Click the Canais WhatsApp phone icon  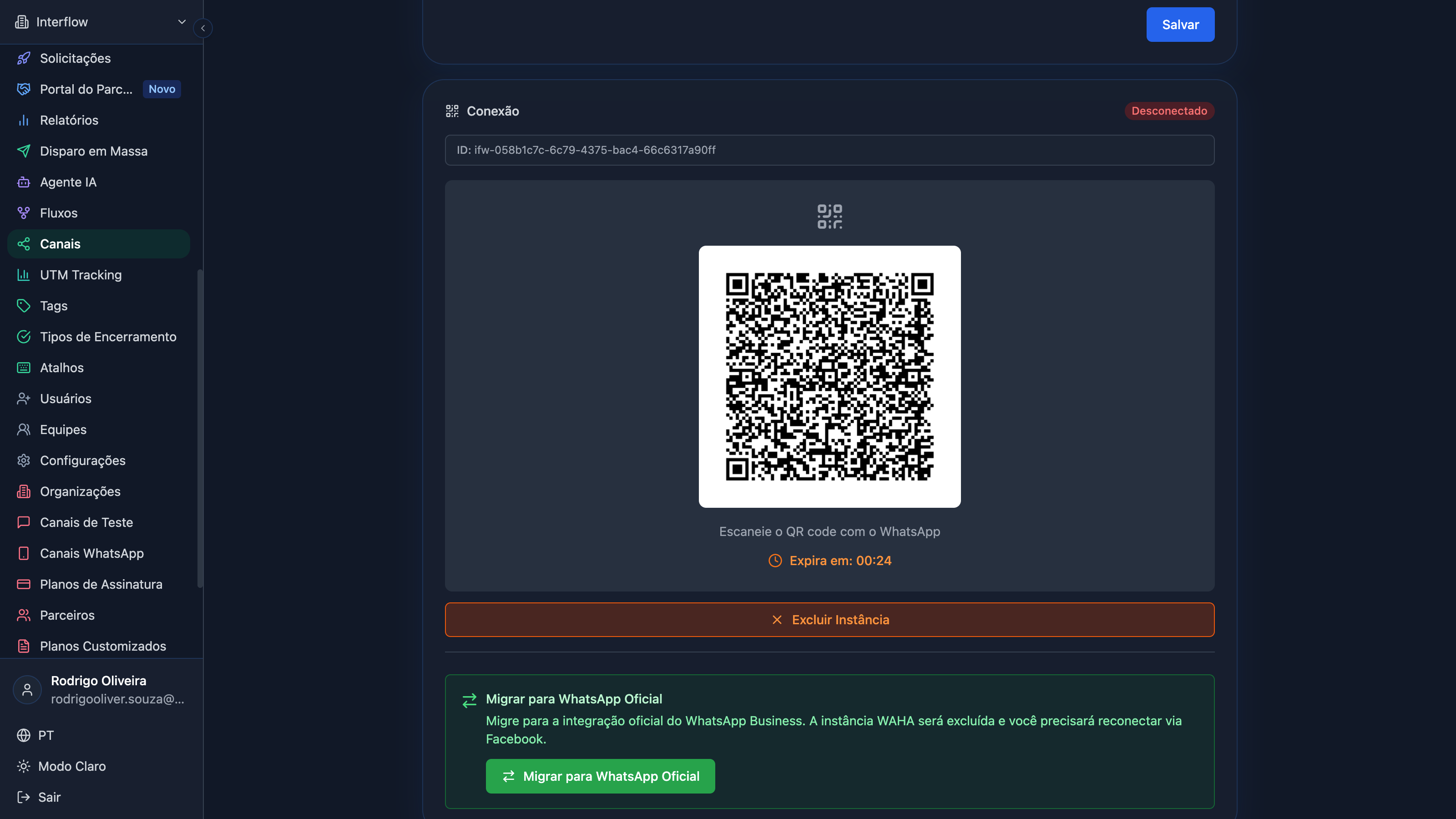click(23, 553)
